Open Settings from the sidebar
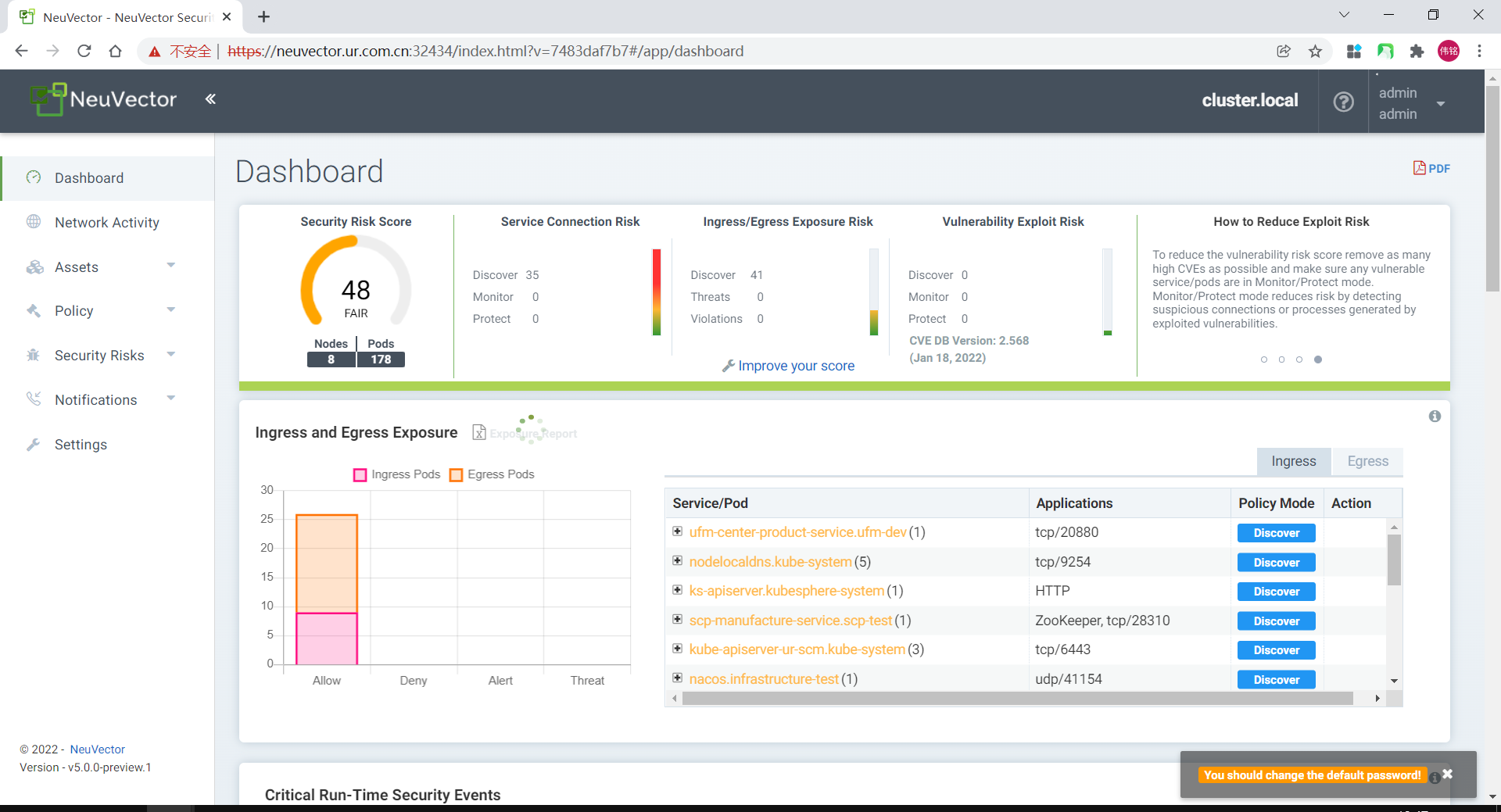This screenshot has height=812, width=1501. 81,445
